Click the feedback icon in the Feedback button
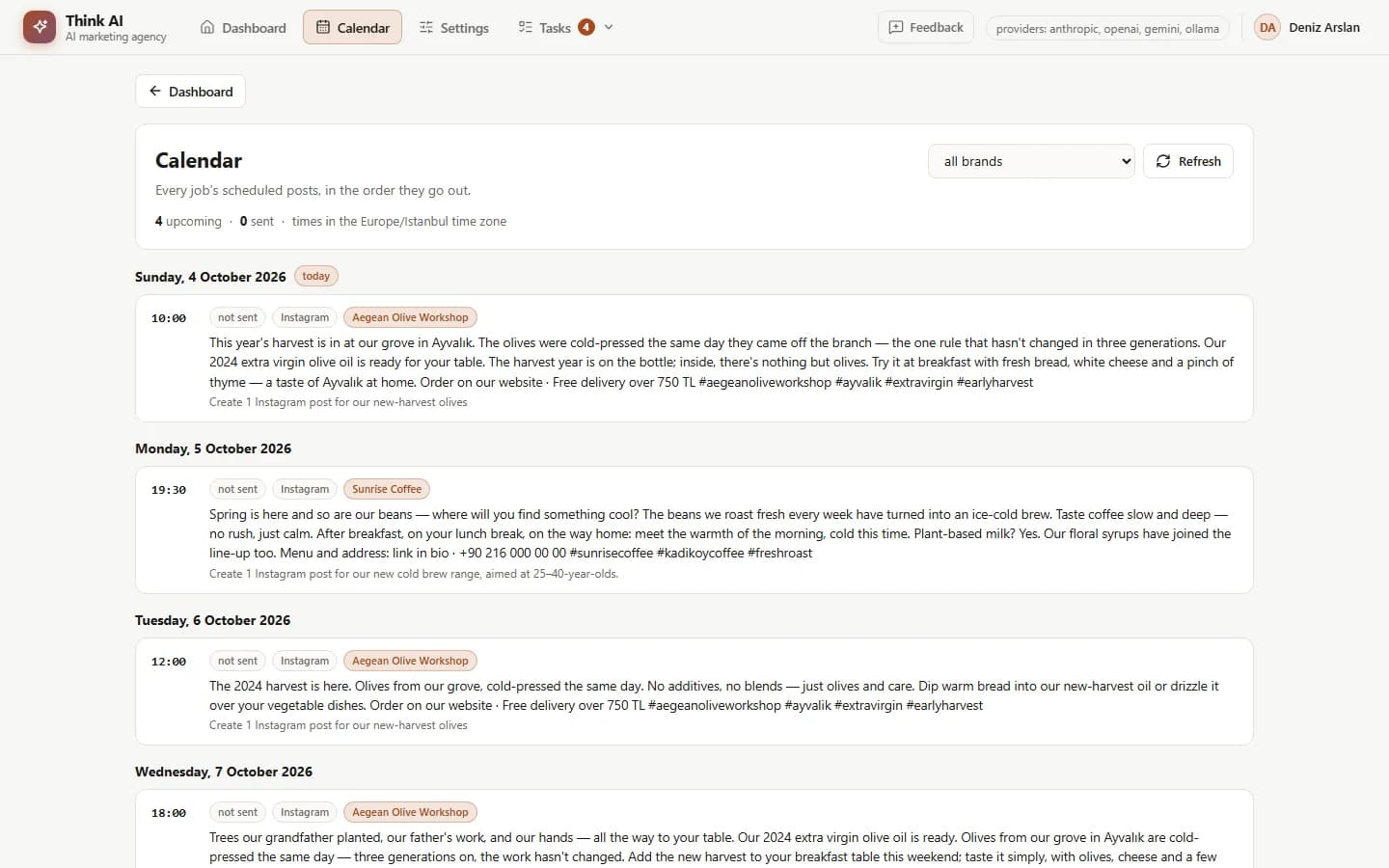The width and height of the screenshot is (1389, 868). coord(896,27)
